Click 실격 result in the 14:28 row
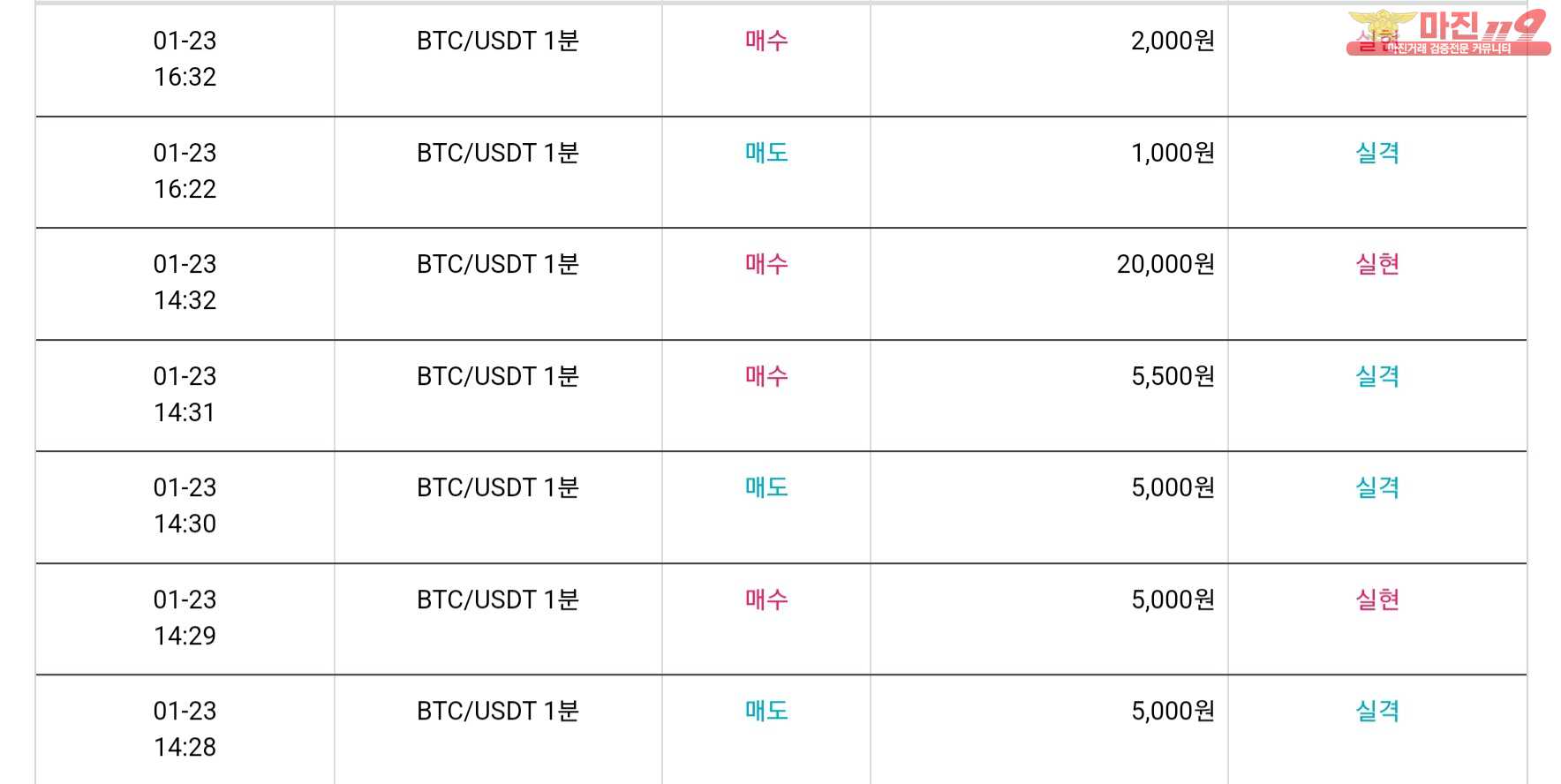Screen dimensions: 1561x784 1376,711
